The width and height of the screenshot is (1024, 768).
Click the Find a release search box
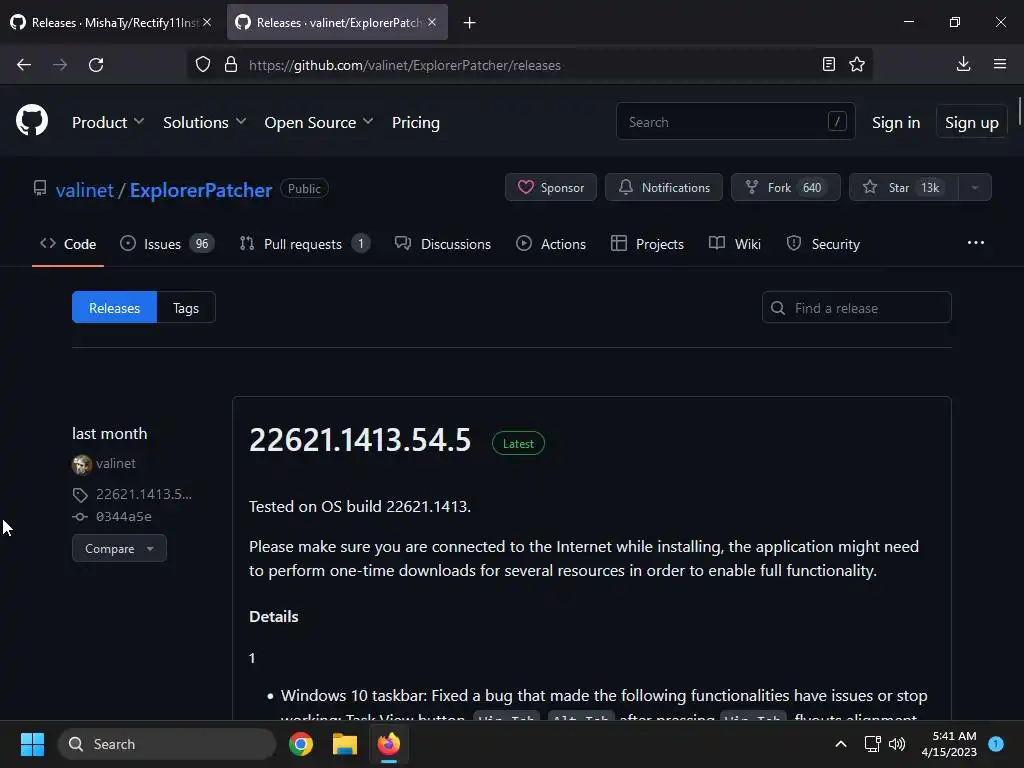click(x=856, y=308)
